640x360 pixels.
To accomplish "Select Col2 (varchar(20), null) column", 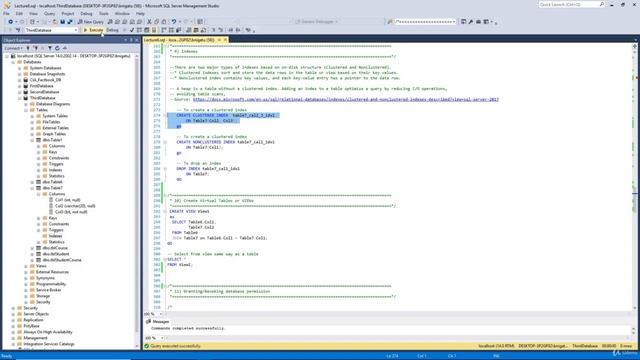I will (x=75, y=206).
